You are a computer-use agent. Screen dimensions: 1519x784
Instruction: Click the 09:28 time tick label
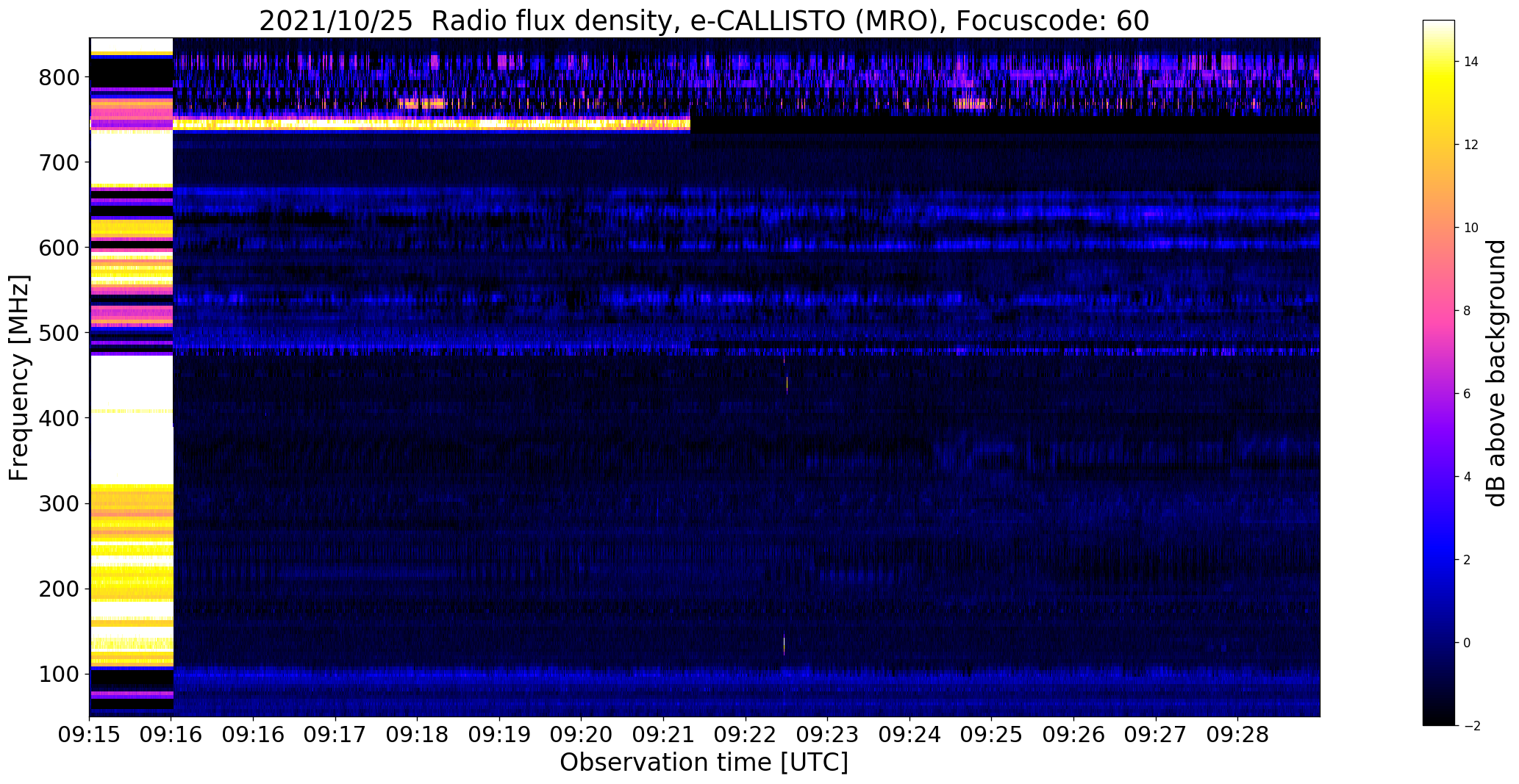click(1238, 735)
